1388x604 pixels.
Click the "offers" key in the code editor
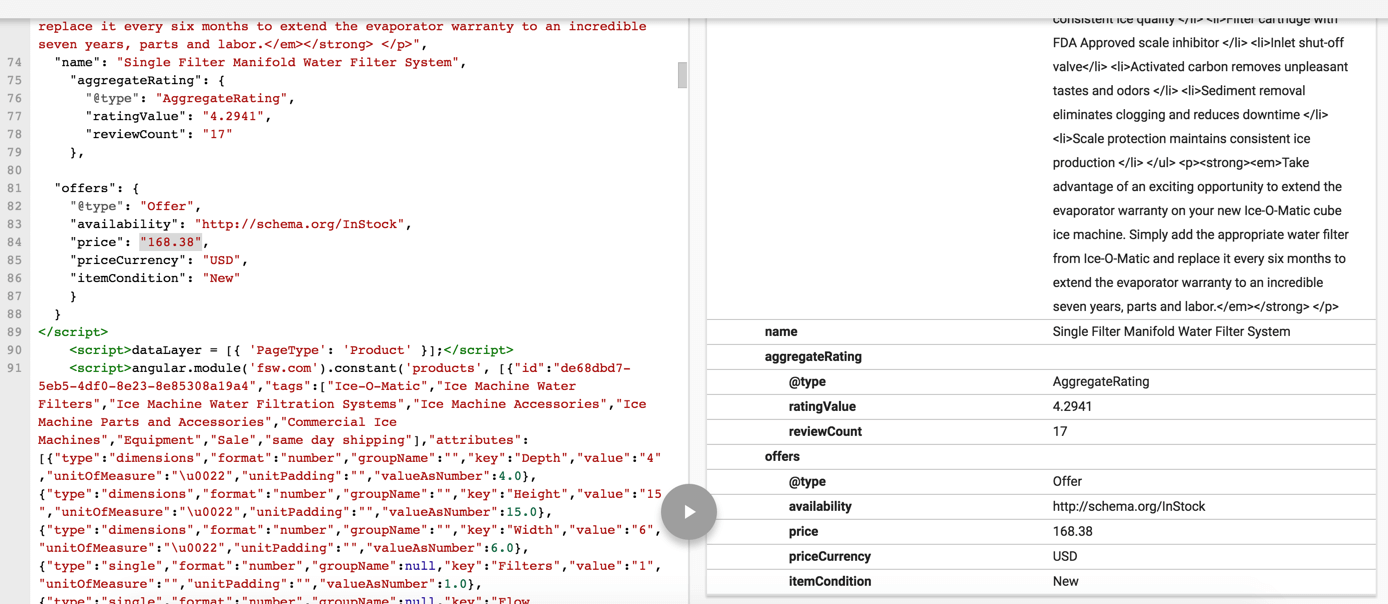85,188
